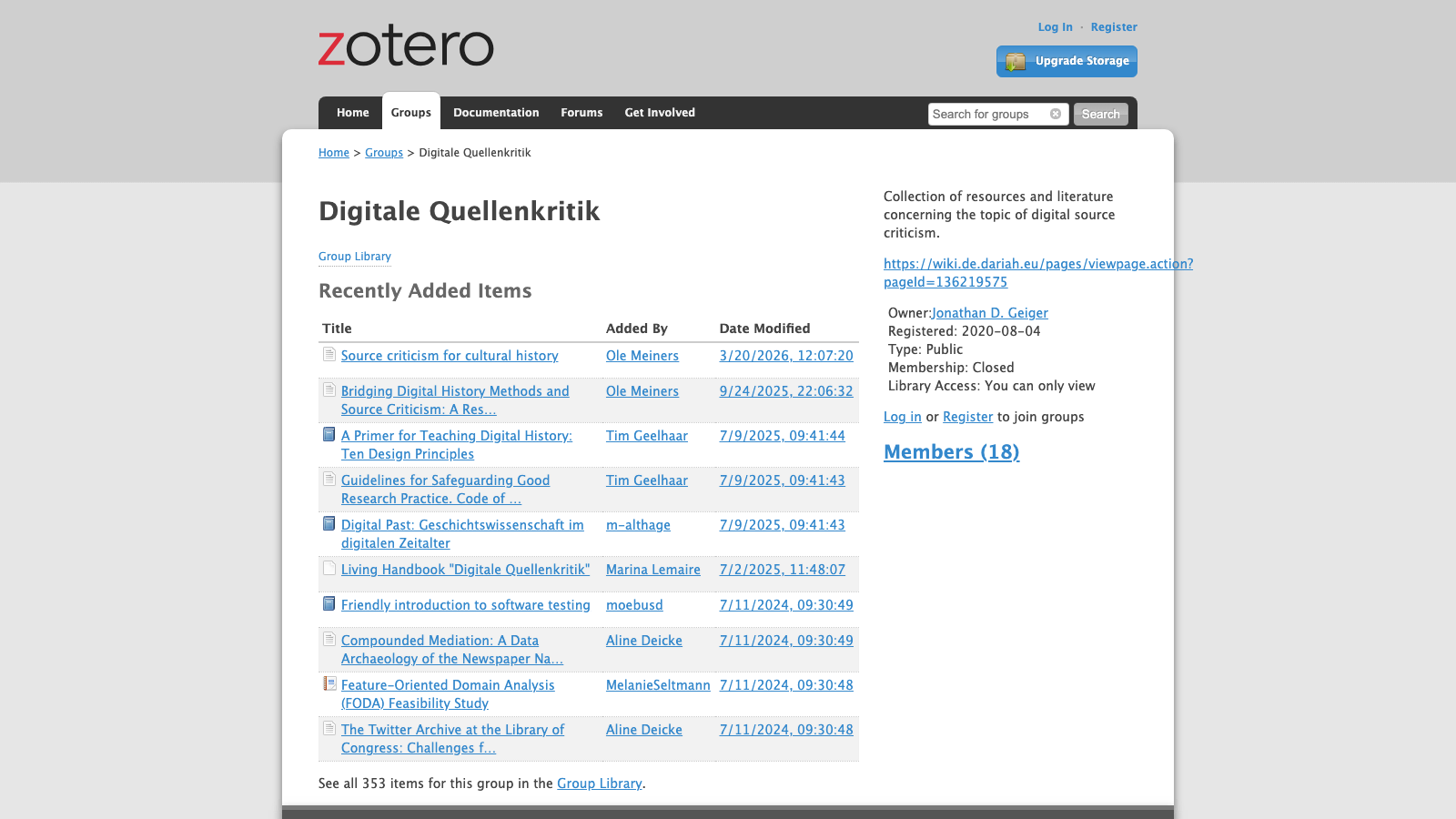The width and height of the screenshot is (1456, 819).
Task: Clear the group search field with the x icon
Action: (x=1055, y=114)
